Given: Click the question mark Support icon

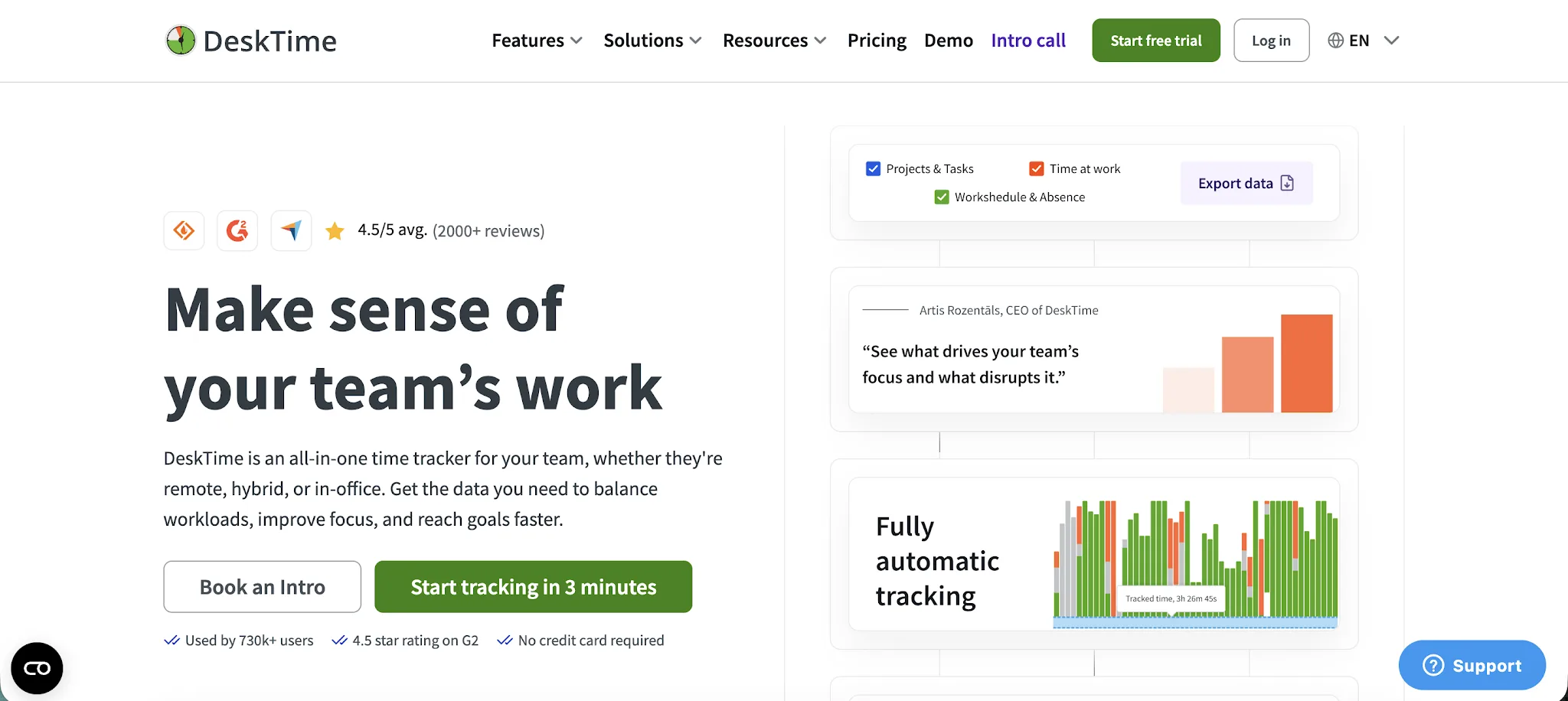Looking at the screenshot, I should tap(1433, 665).
